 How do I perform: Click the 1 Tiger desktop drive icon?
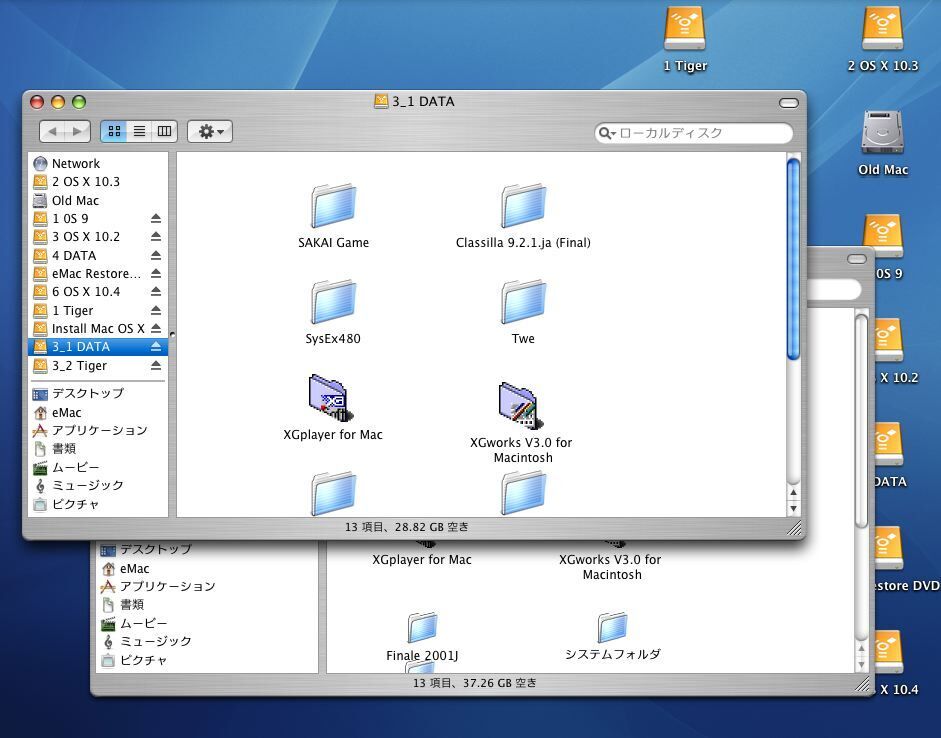coord(685,30)
